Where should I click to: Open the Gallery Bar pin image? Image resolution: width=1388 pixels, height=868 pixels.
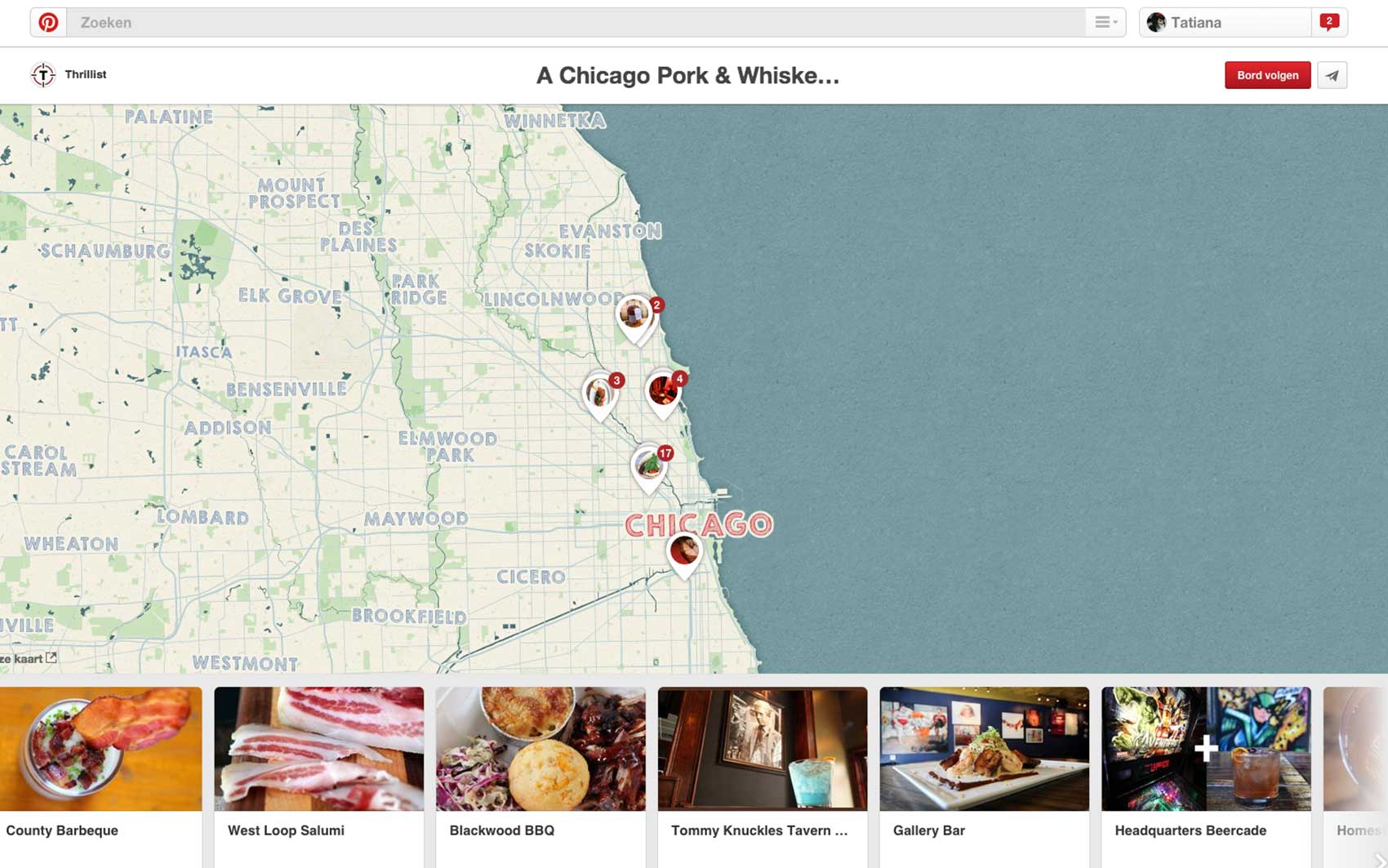click(984, 749)
